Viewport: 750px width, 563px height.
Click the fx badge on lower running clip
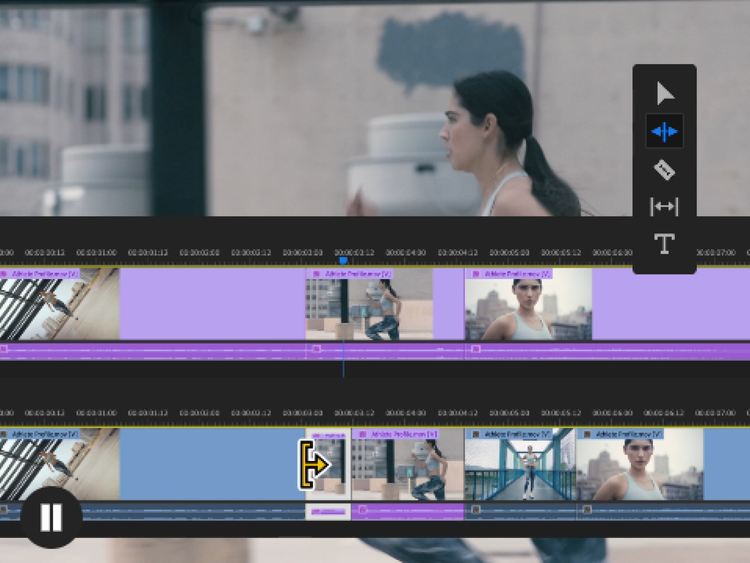click(x=363, y=434)
